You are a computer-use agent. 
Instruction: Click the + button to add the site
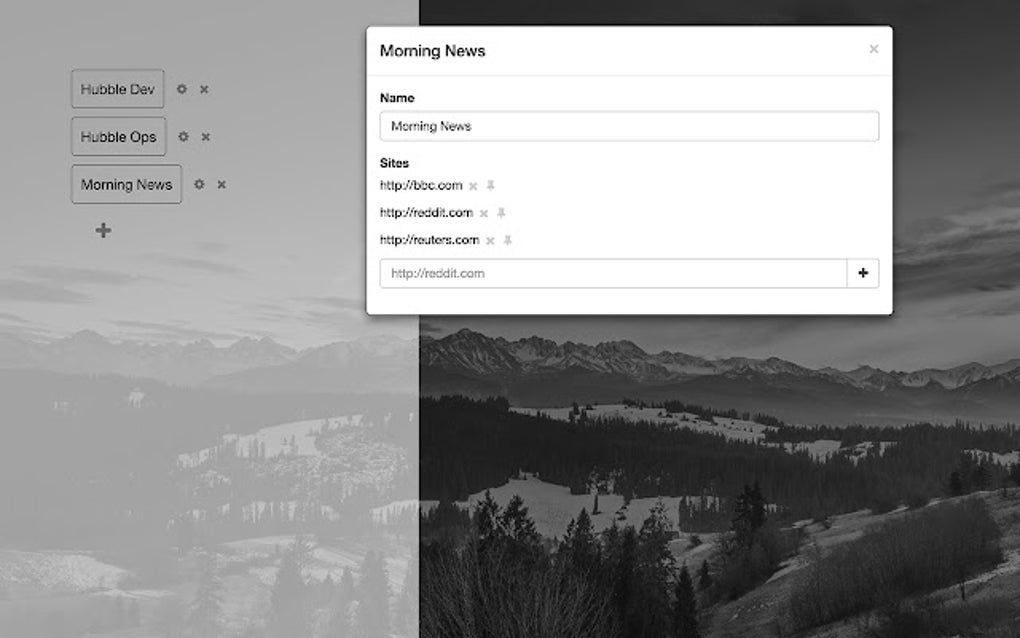point(862,272)
